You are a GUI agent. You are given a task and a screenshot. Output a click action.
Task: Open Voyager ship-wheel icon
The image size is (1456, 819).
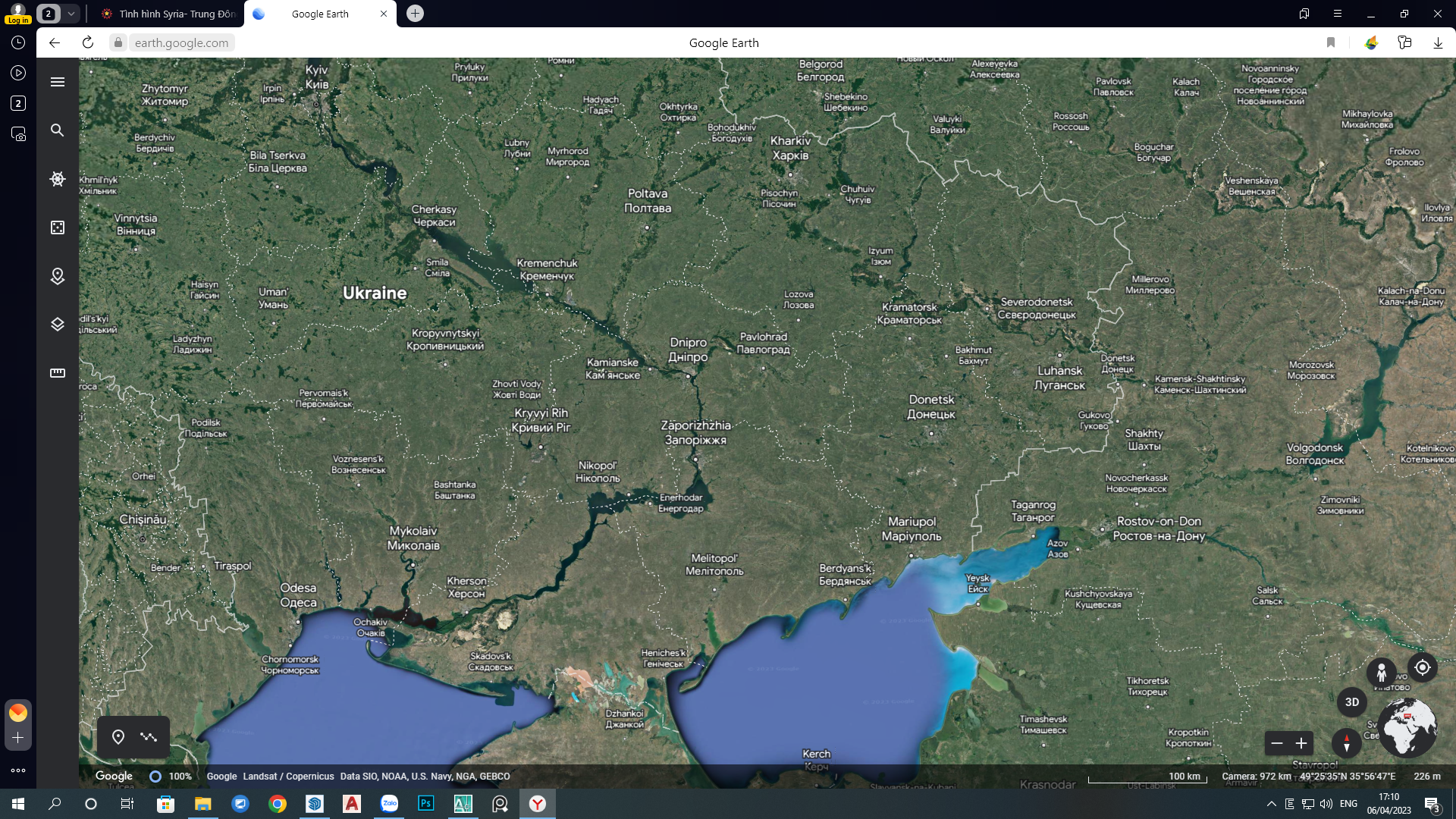pos(58,179)
